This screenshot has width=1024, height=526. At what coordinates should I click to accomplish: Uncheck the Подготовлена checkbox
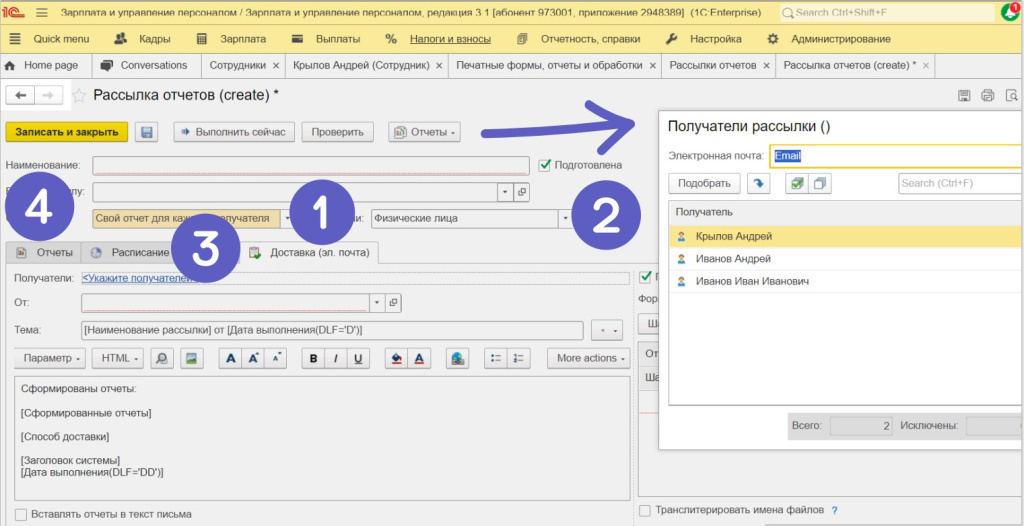pyautogui.click(x=545, y=165)
